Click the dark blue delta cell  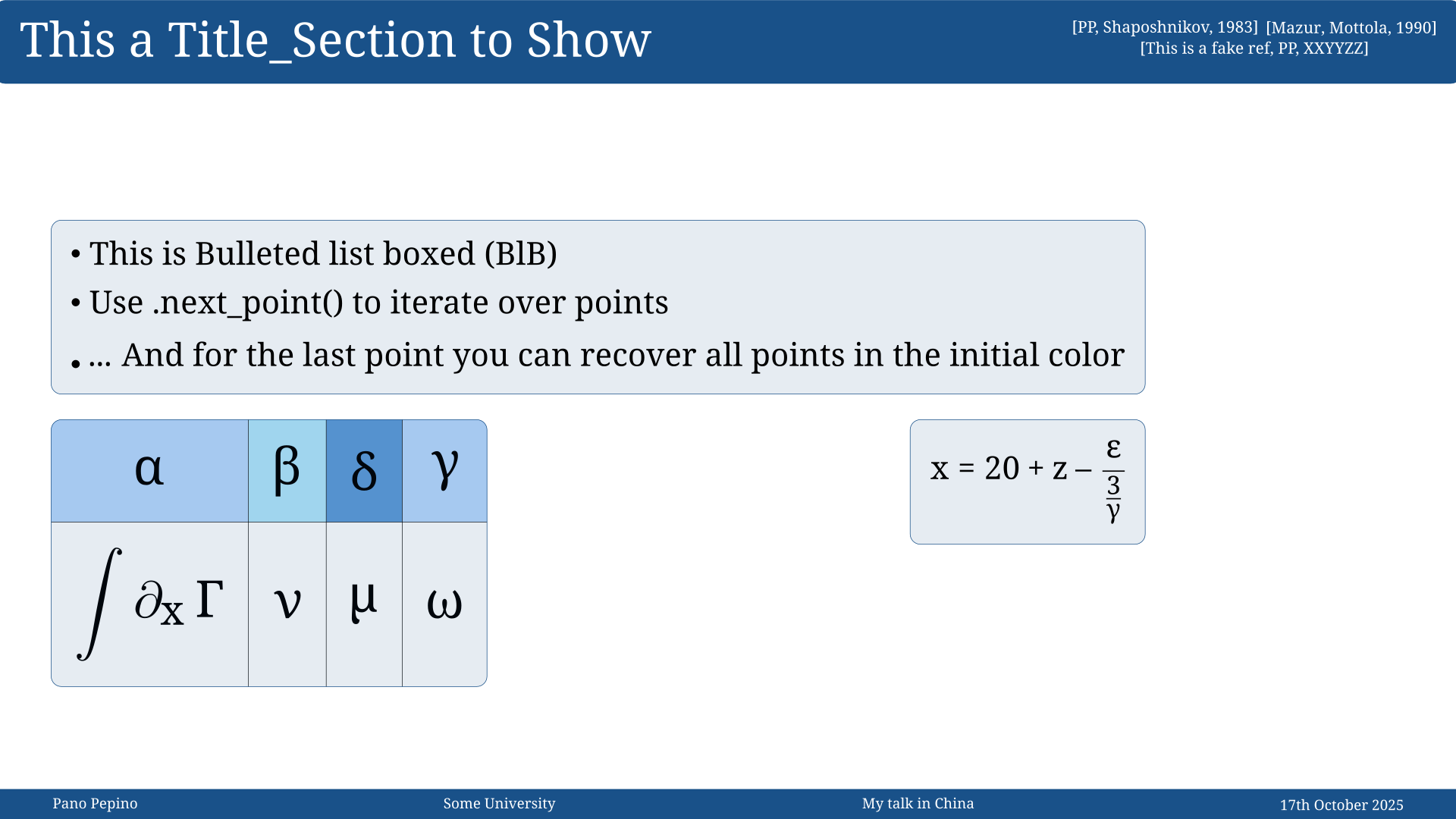[364, 470]
